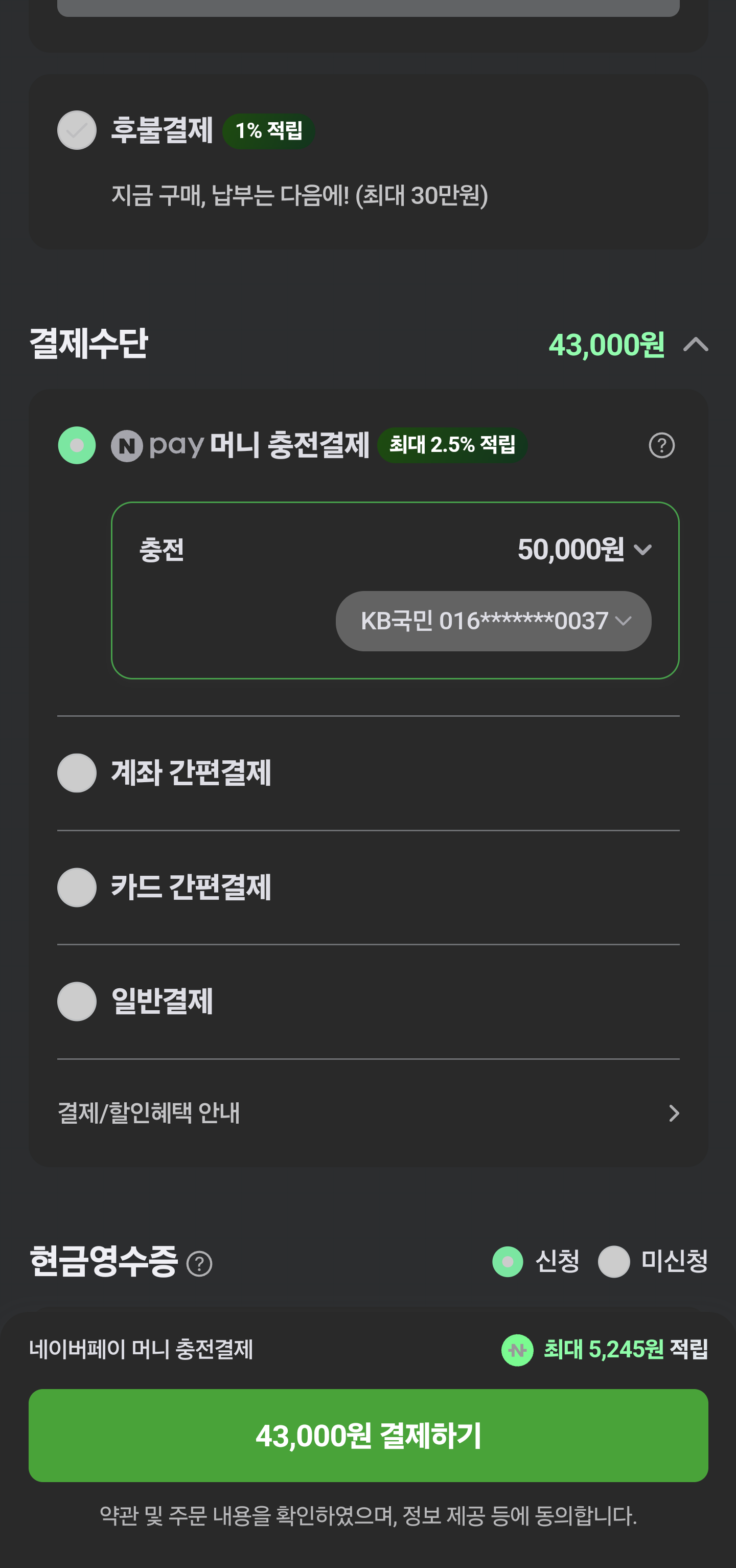Select 미신청 for cash receipt

point(614,1262)
